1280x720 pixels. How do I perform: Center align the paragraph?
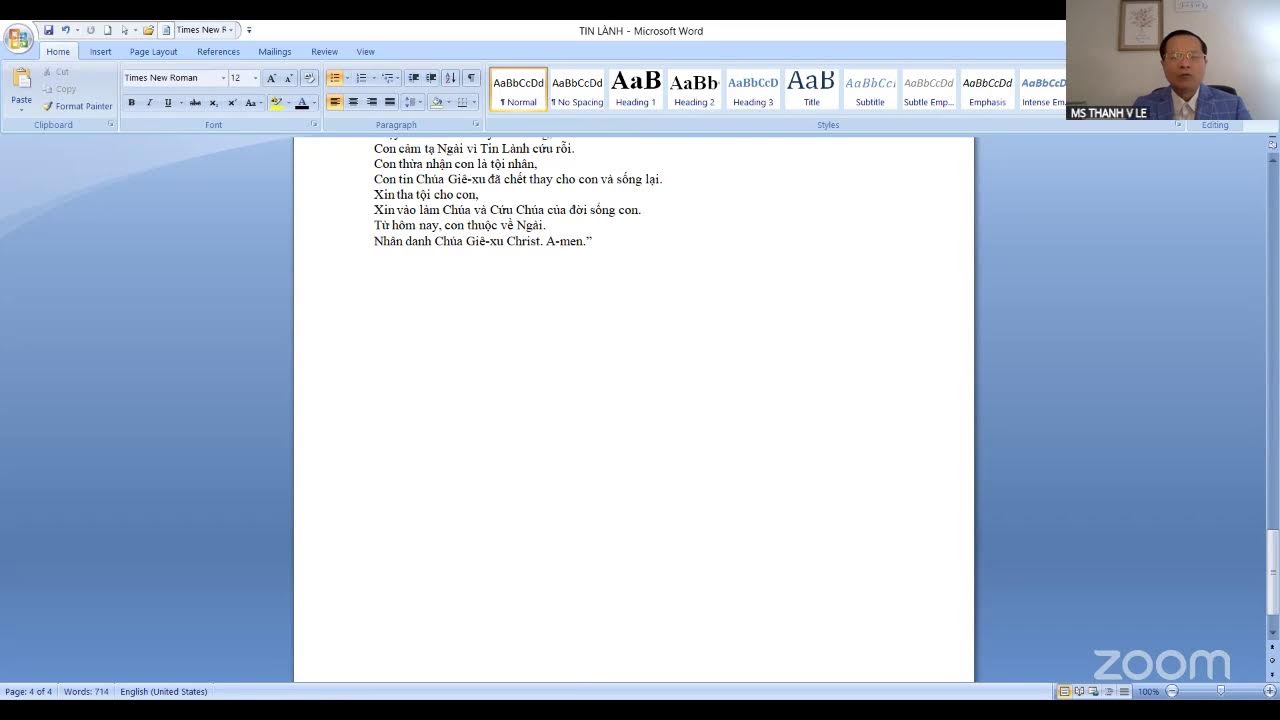tap(353, 102)
